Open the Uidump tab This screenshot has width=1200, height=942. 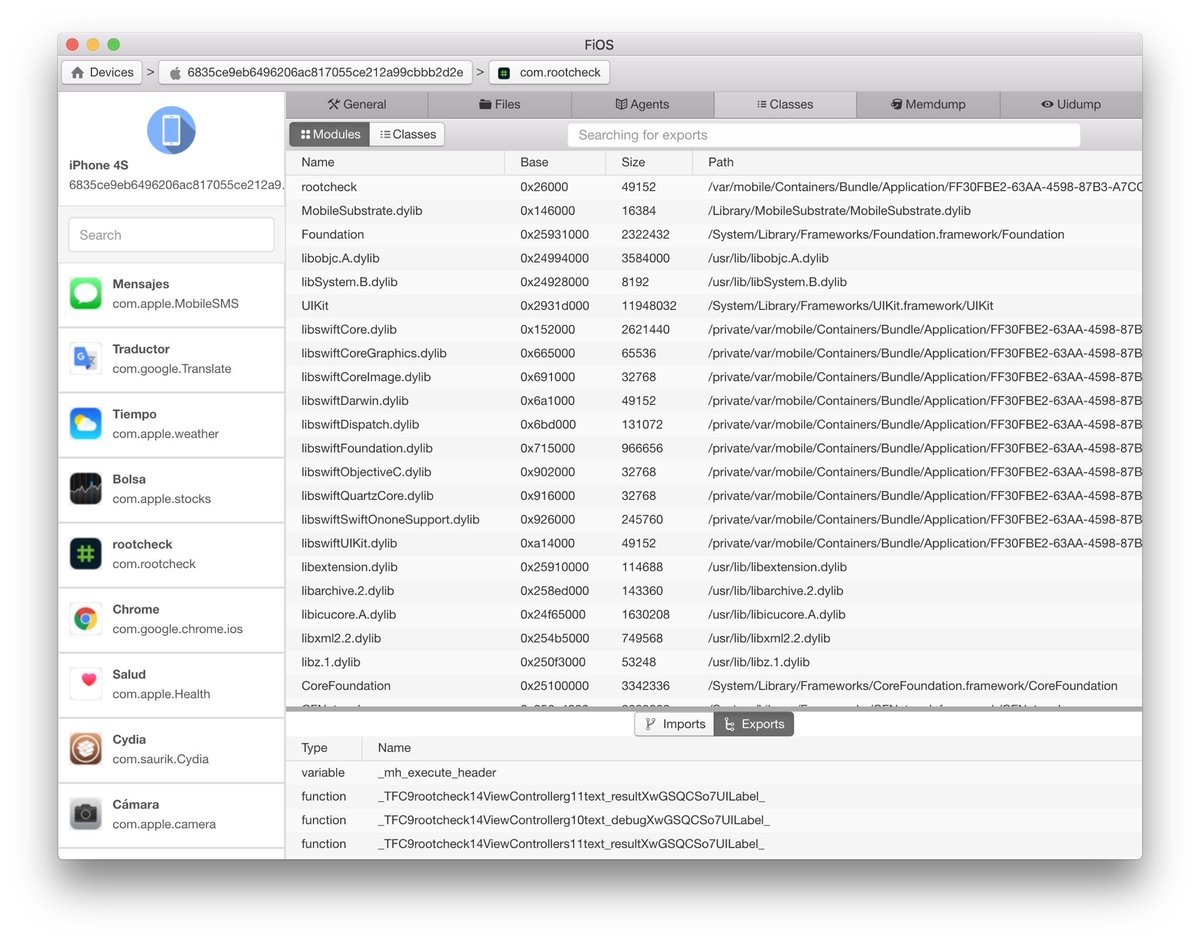[1071, 104]
